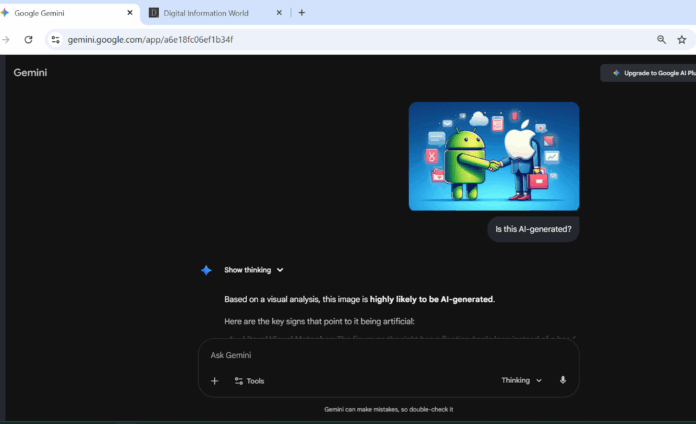Click the address bar URL
Screen dimensions: 696x424
pos(150,40)
